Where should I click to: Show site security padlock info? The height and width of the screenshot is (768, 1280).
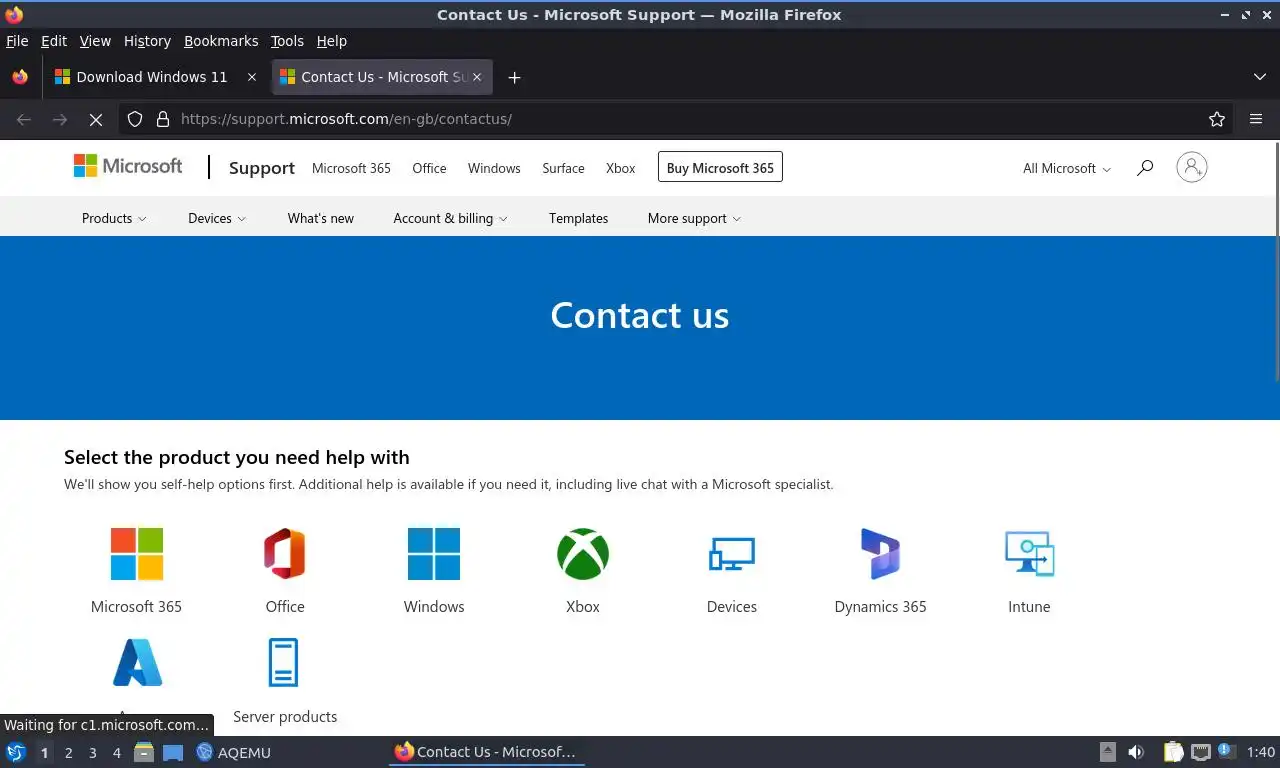pyautogui.click(x=163, y=119)
